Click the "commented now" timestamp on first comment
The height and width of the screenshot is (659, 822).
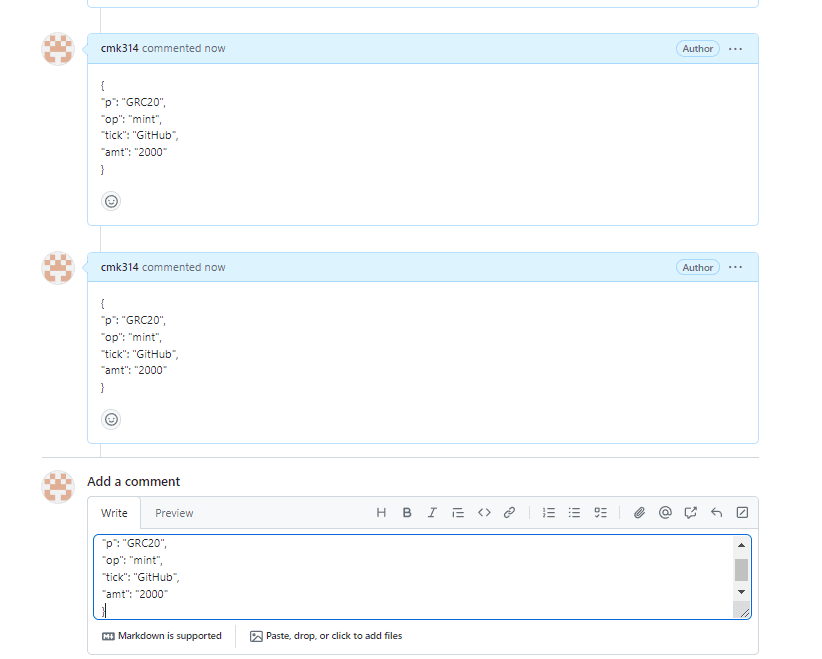coord(183,48)
